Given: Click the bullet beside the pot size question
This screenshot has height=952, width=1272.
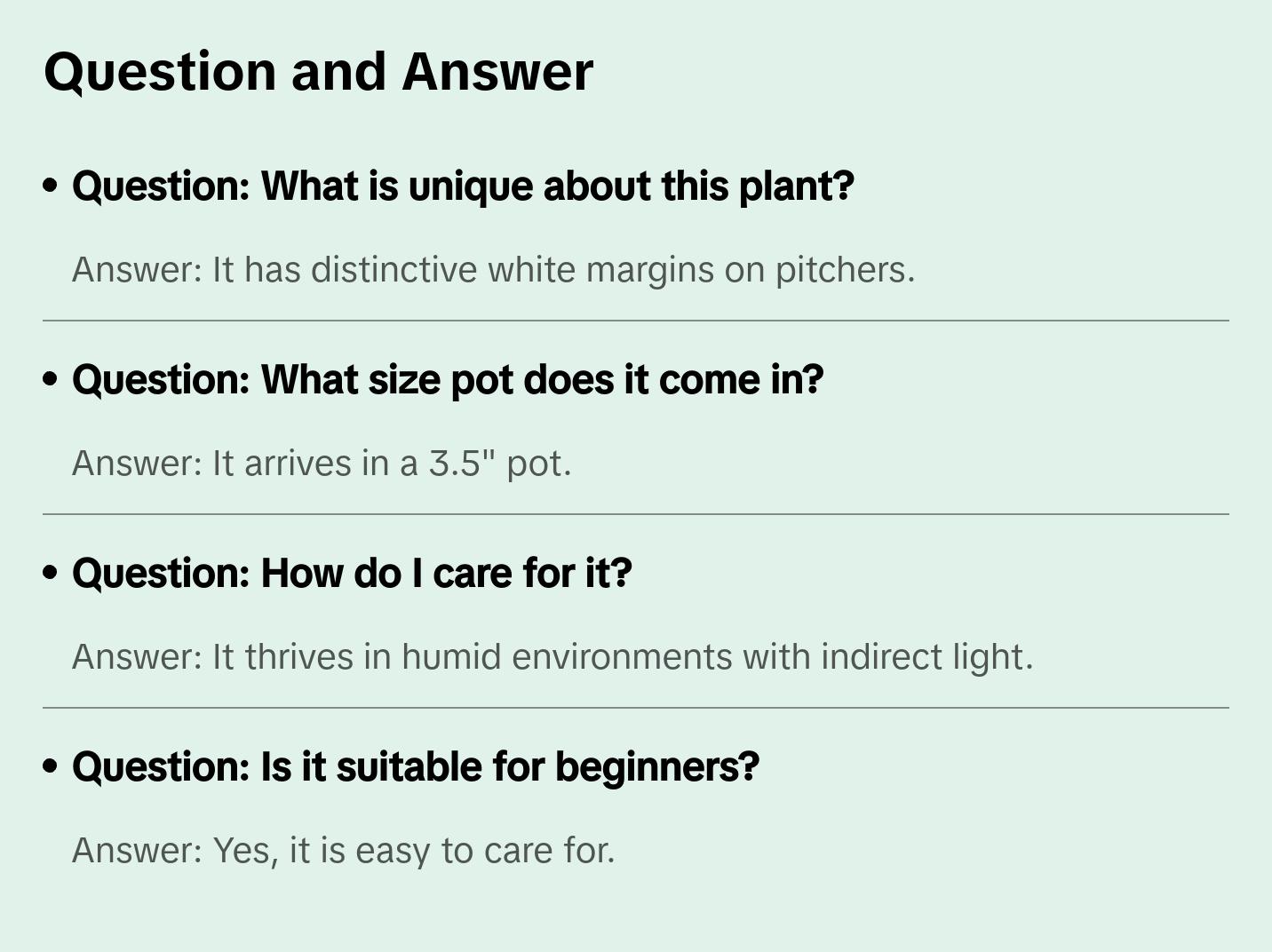Looking at the screenshot, I should coord(51,379).
